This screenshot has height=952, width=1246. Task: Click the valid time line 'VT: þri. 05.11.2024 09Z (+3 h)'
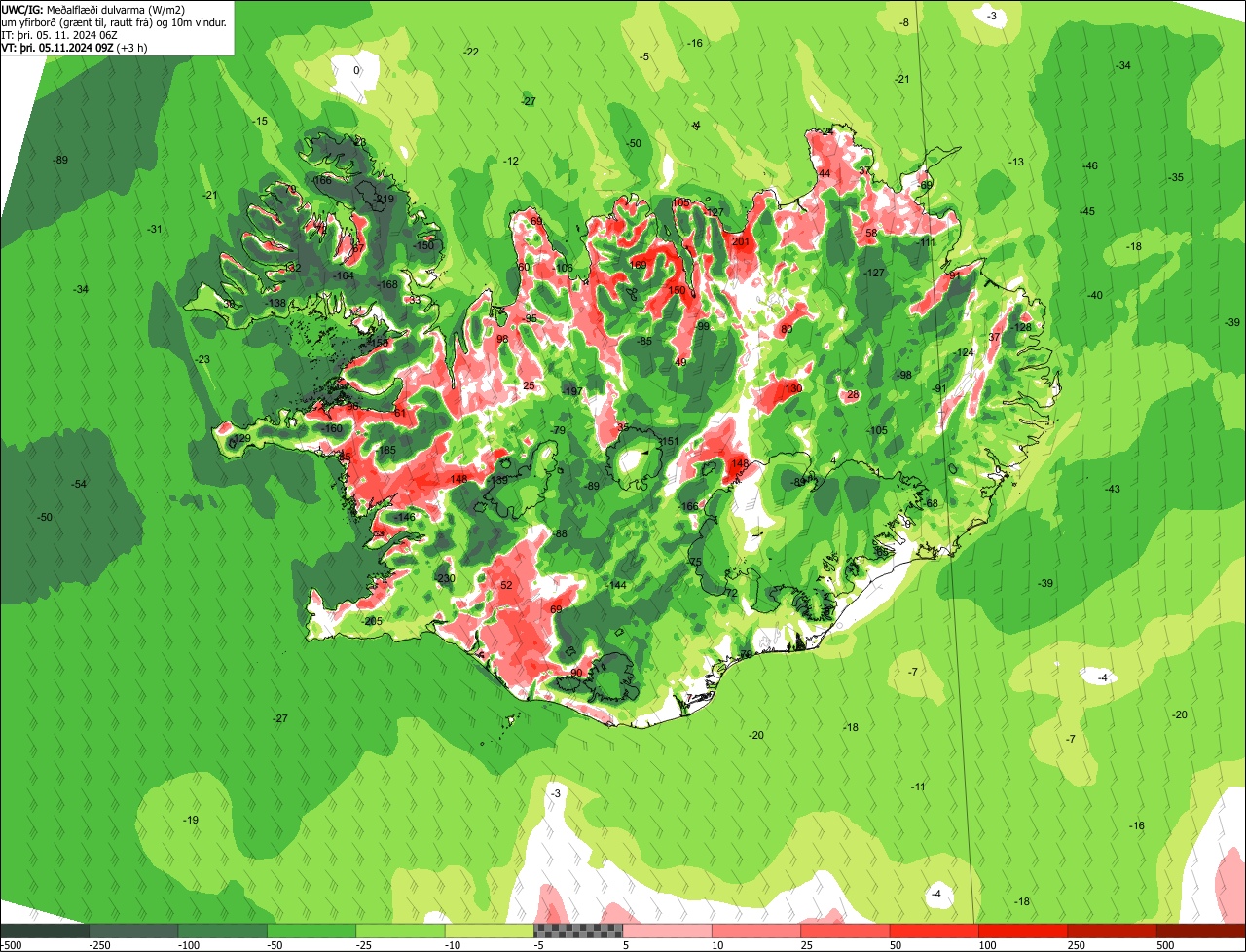(74, 47)
